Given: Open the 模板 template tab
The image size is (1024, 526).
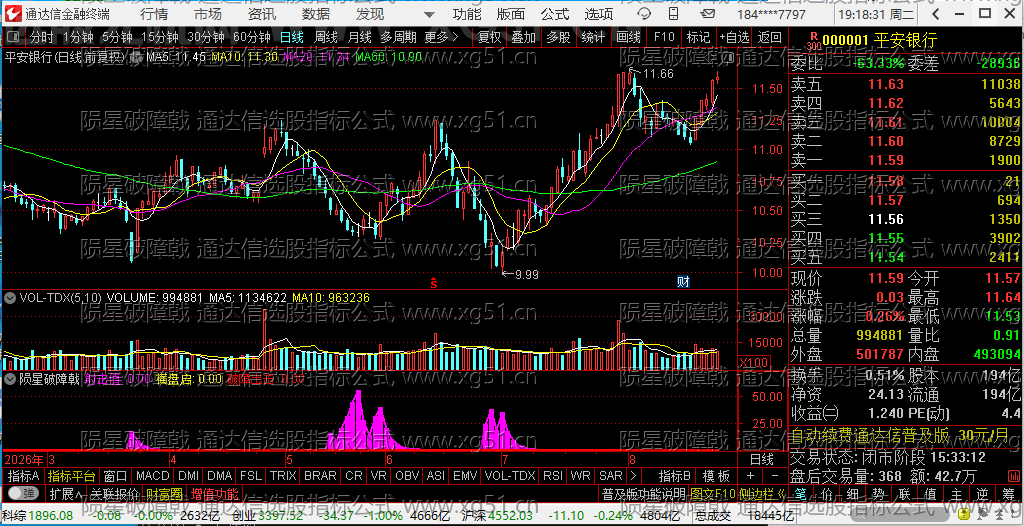Looking at the screenshot, I should (x=716, y=475).
